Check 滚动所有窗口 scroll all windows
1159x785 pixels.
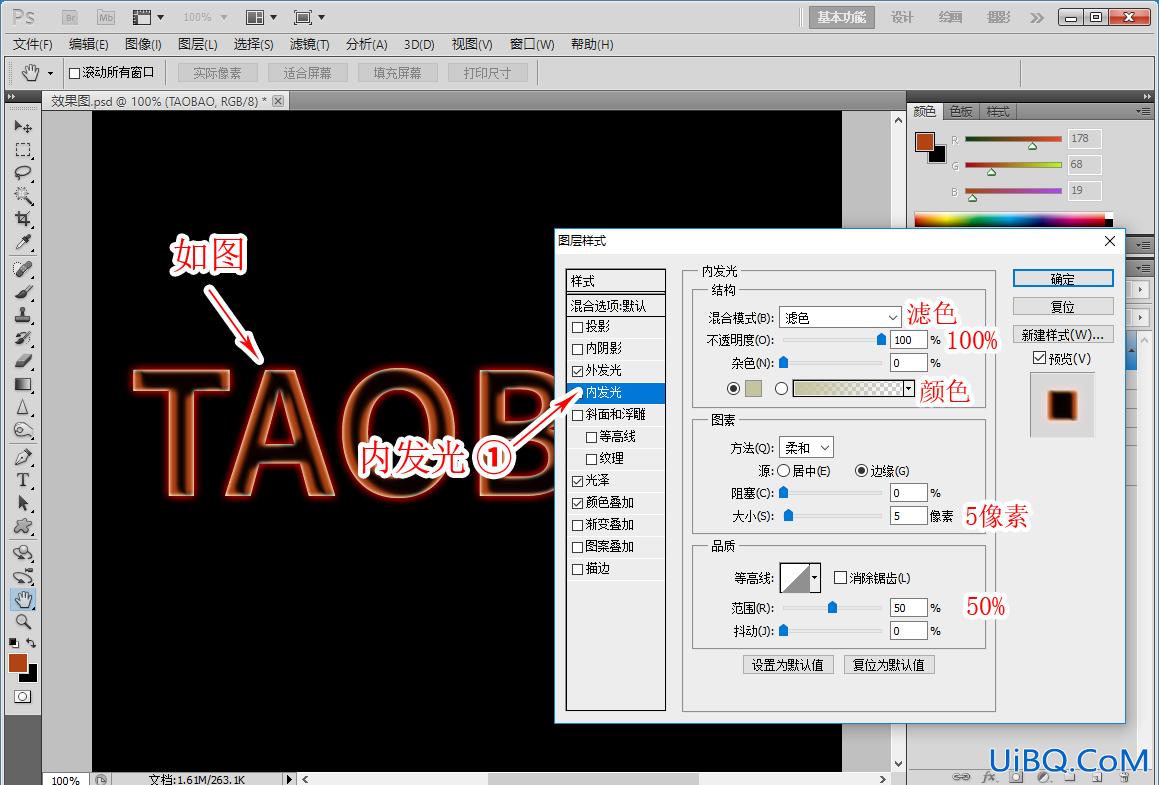75,73
